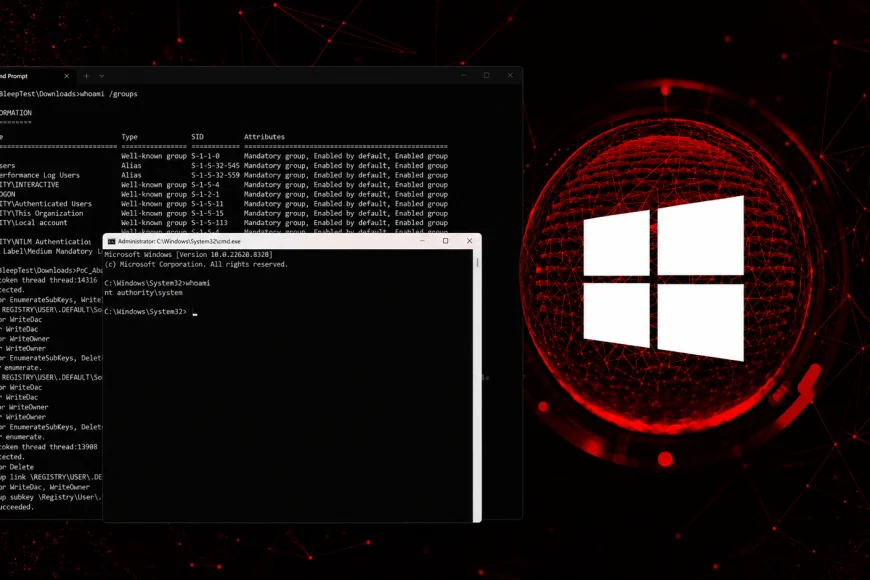
Task: Click the SID value S-1-5-32-559
Action: [x=215, y=175]
